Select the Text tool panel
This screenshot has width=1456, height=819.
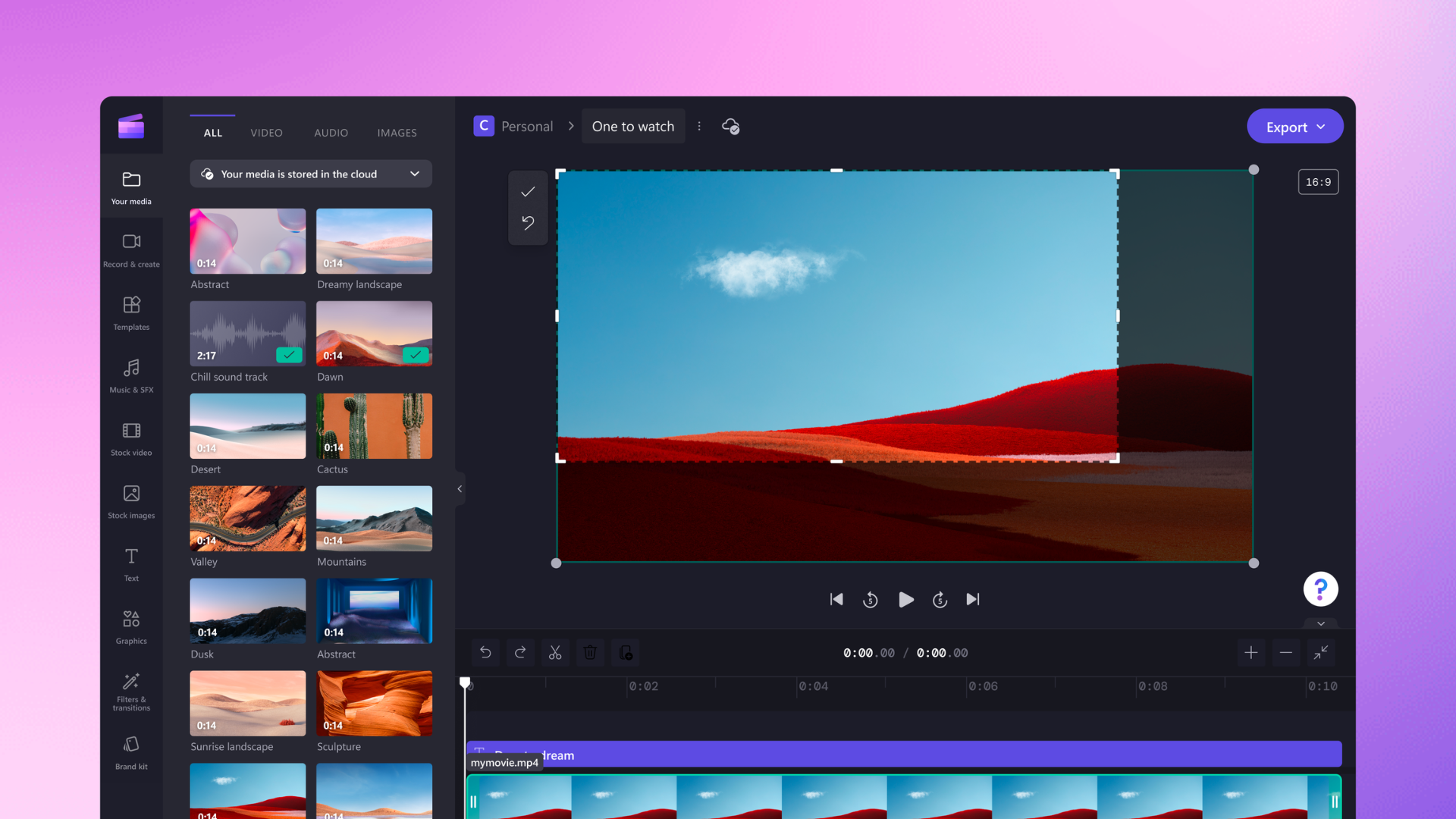(131, 564)
